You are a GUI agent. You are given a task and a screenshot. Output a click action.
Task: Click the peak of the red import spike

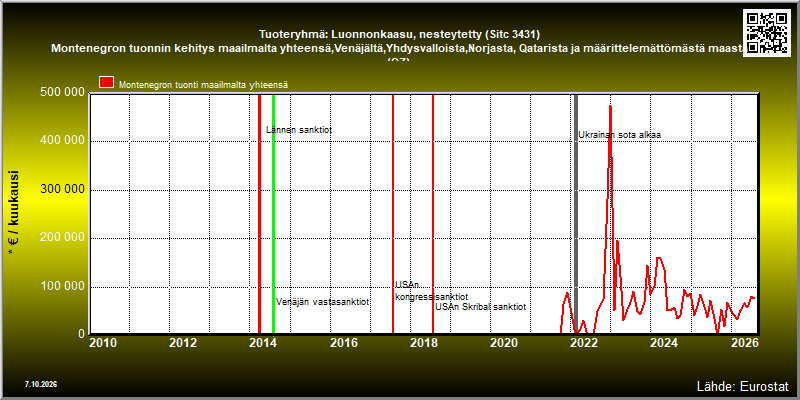pyautogui.click(x=610, y=106)
